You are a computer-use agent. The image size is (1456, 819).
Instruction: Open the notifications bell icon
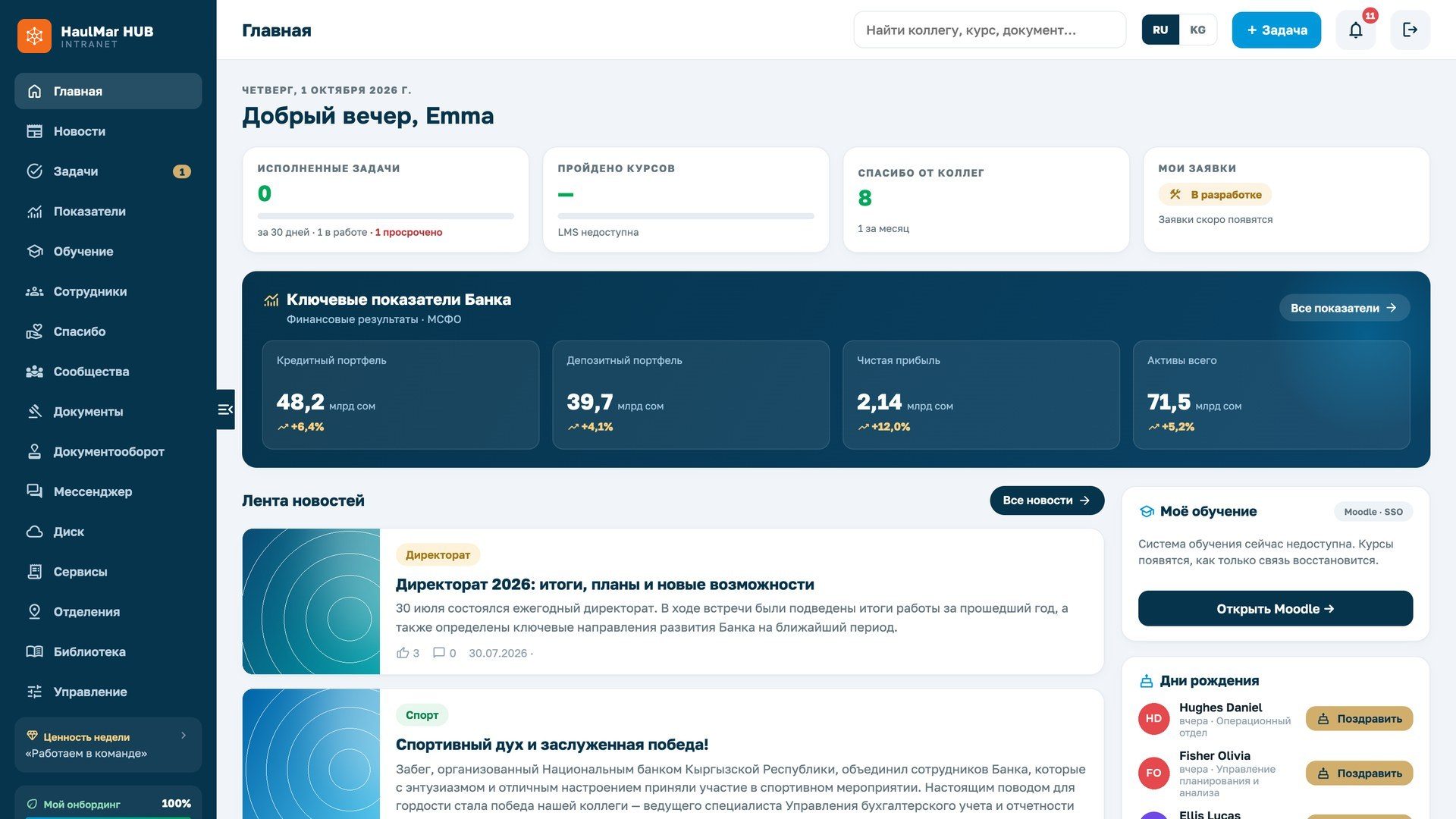coord(1355,30)
